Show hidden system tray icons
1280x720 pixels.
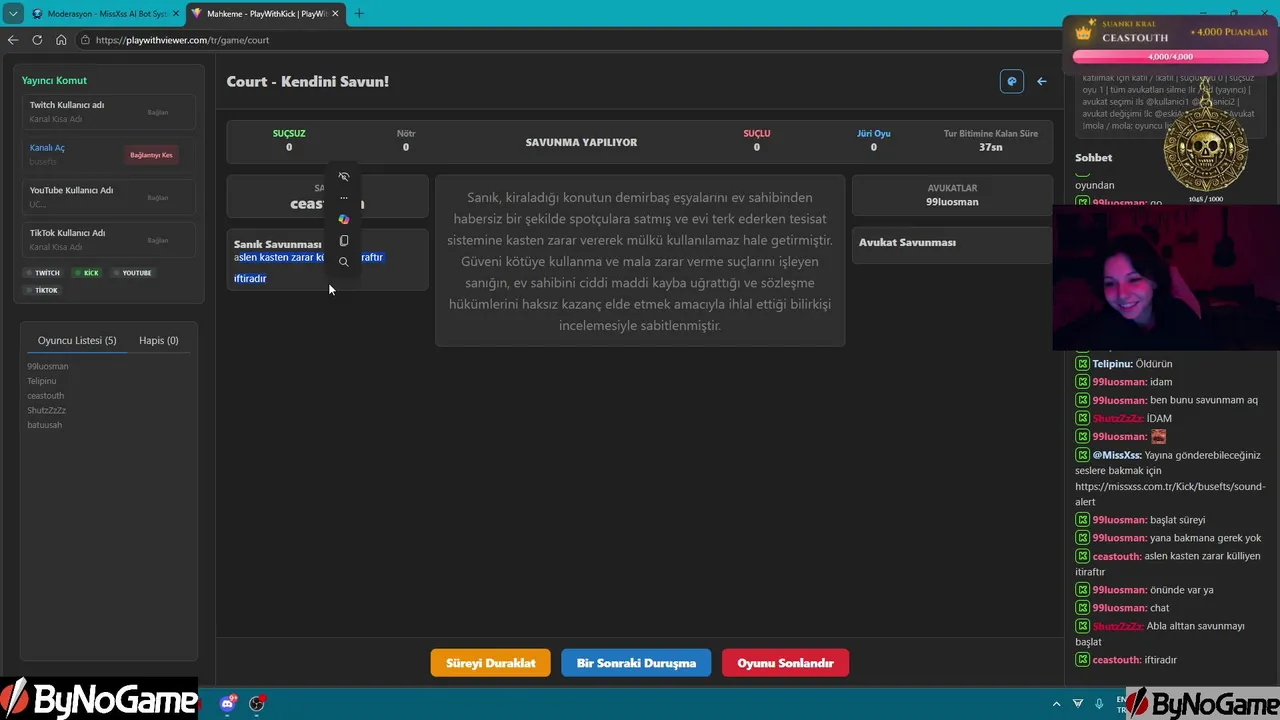pos(1056,703)
